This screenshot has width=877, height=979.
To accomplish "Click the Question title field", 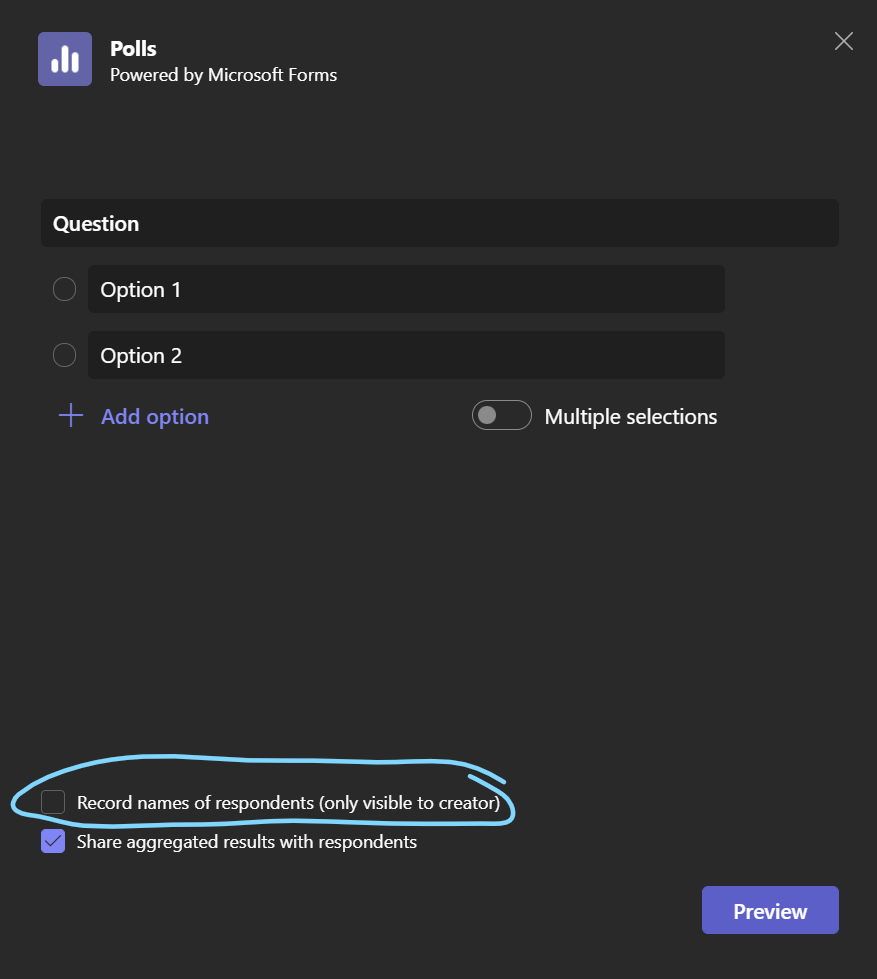I will 440,222.
